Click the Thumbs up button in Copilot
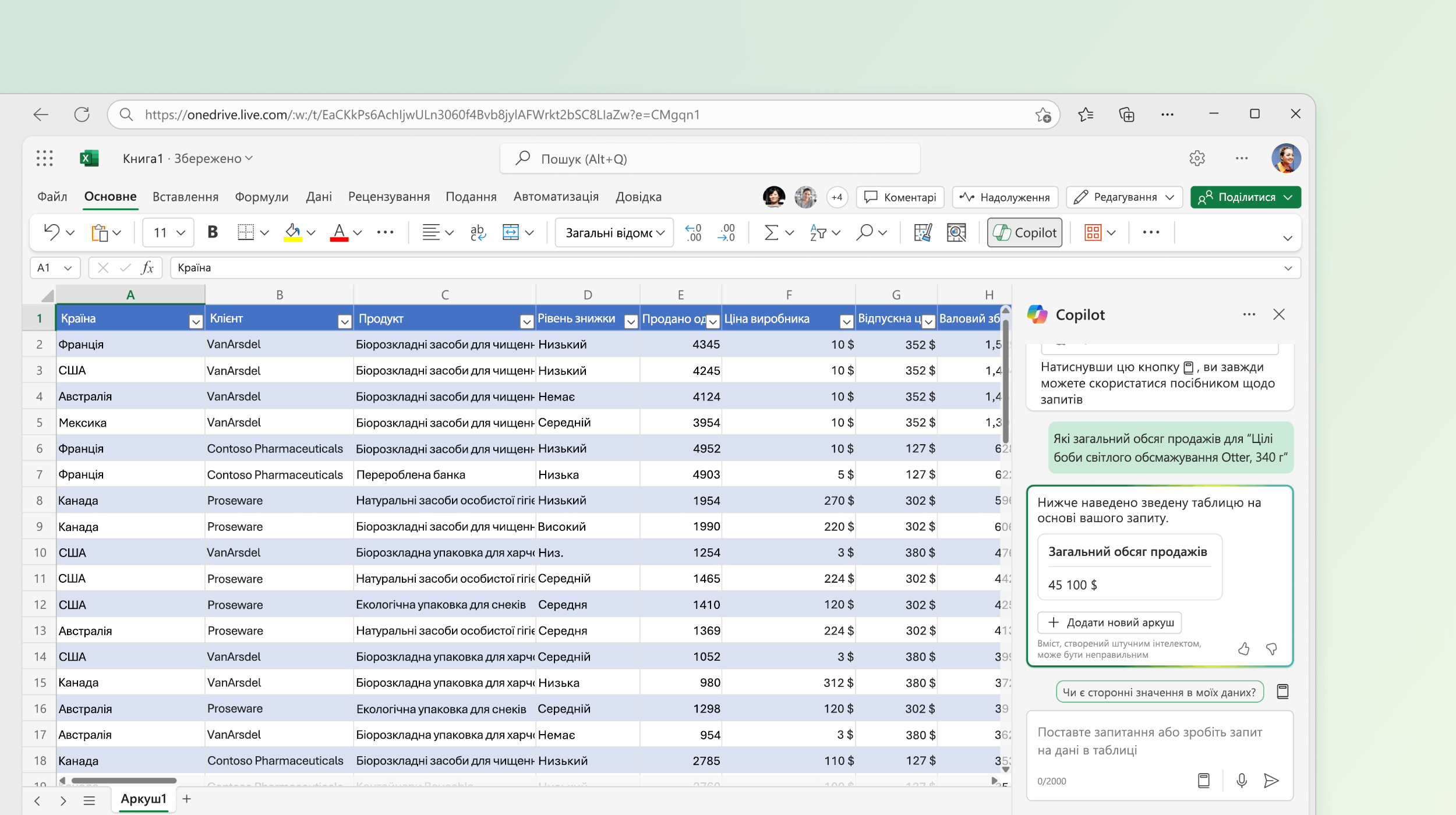This screenshot has height=815, width=1456. point(1244,648)
